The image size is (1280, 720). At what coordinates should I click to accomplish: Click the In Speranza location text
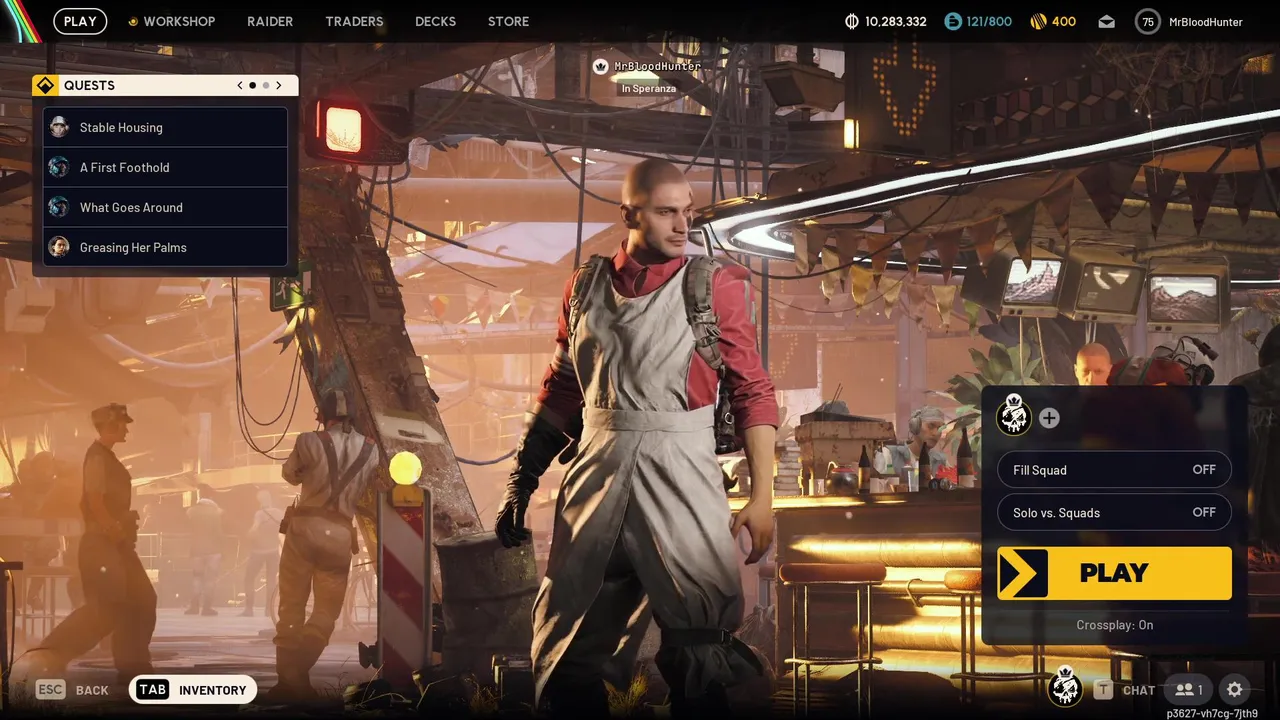(x=648, y=89)
